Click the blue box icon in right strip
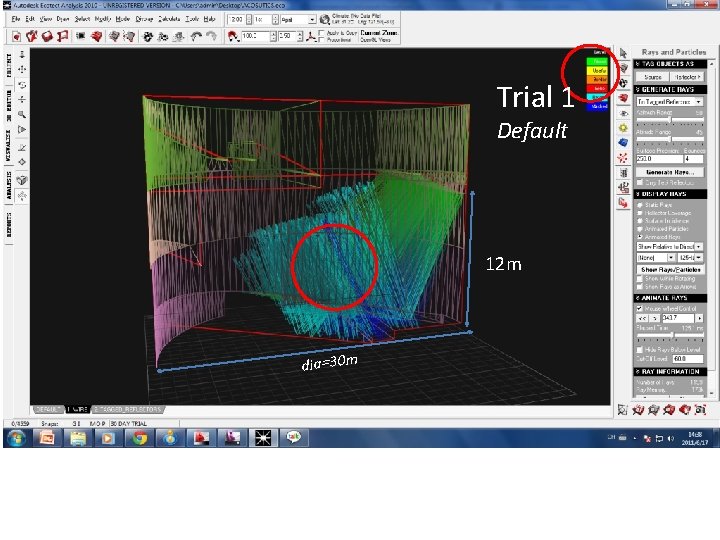The image size is (720, 540). pyautogui.click(x=623, y=143)
